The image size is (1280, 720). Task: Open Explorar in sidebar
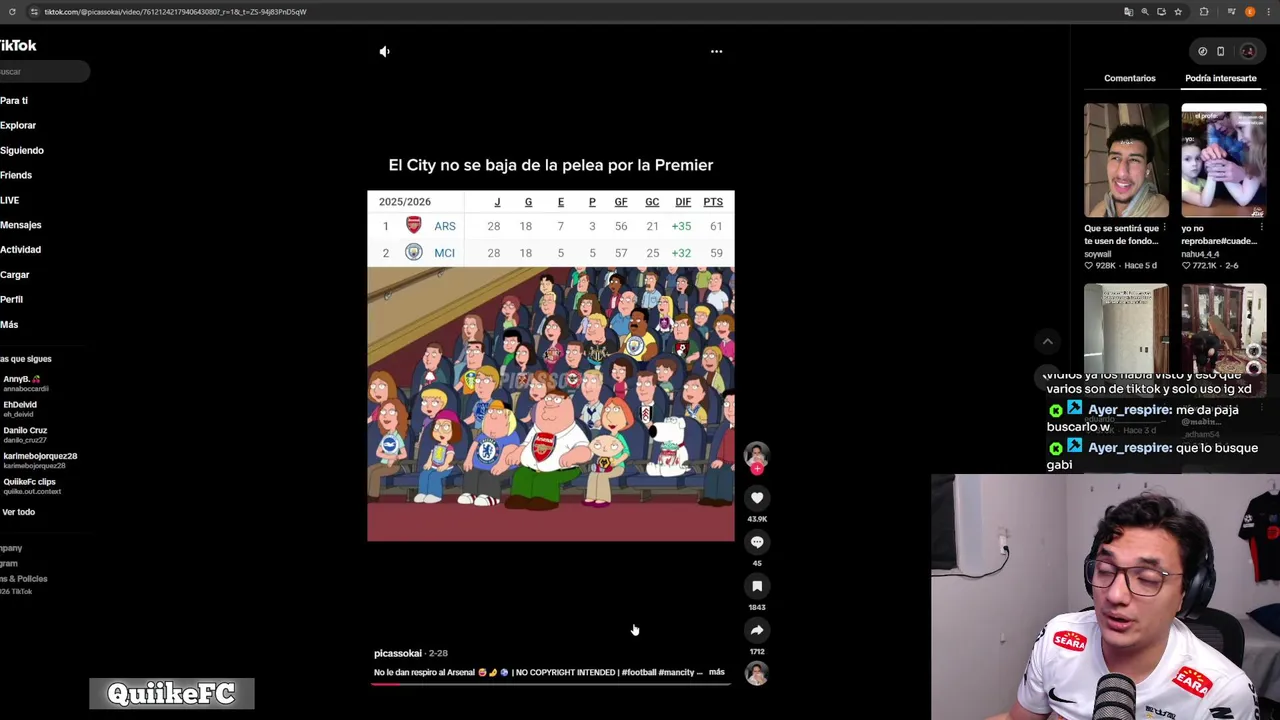[x=18, y=125]
